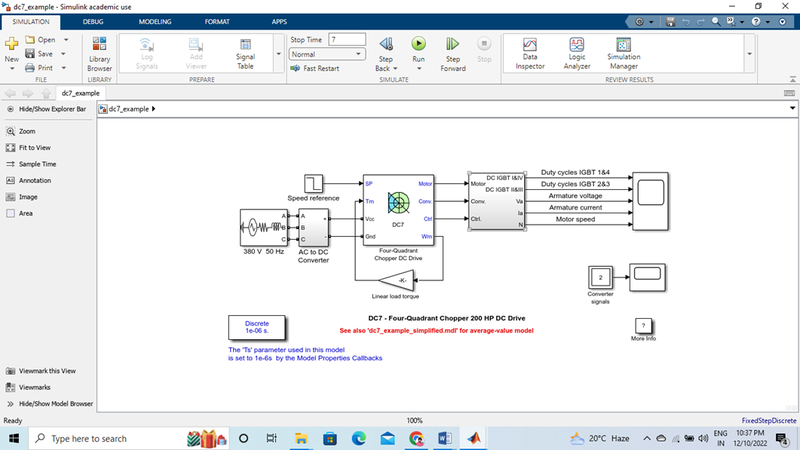The height and width of the screenshot is (450, 800).
Task: Select the Area tool
Action: pyautogui.click(x=19, y=213)
